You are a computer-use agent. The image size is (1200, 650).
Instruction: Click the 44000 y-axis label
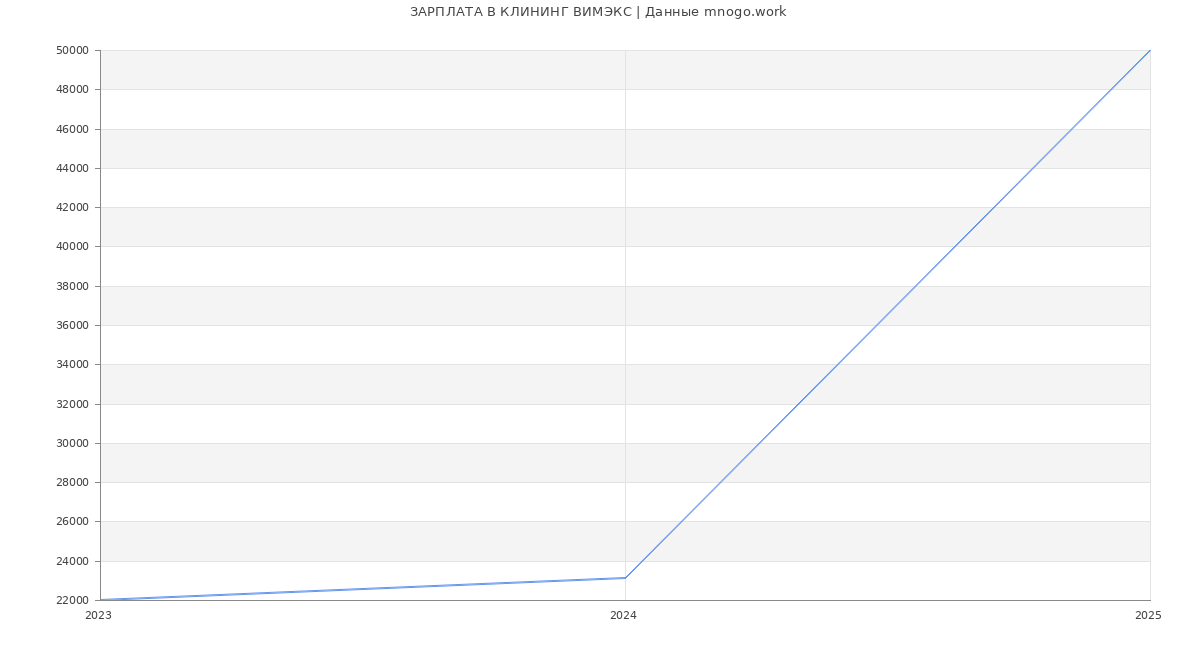[x=72, y=168]
